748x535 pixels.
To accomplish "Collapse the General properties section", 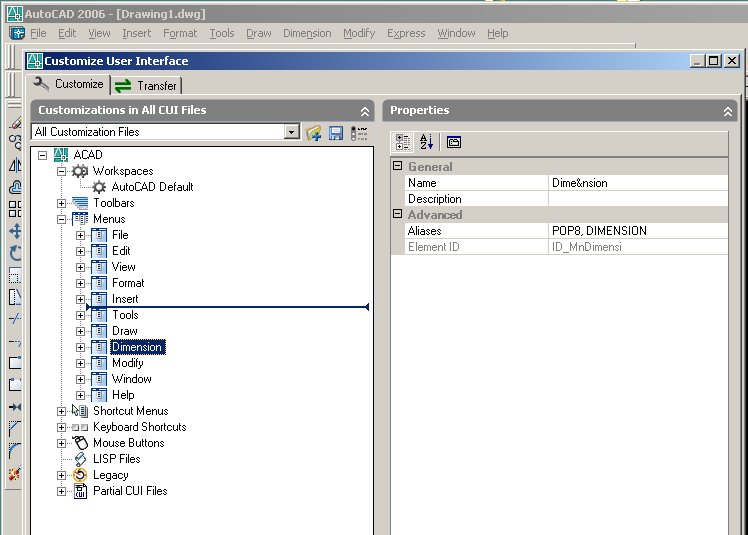I will [397, 166].
